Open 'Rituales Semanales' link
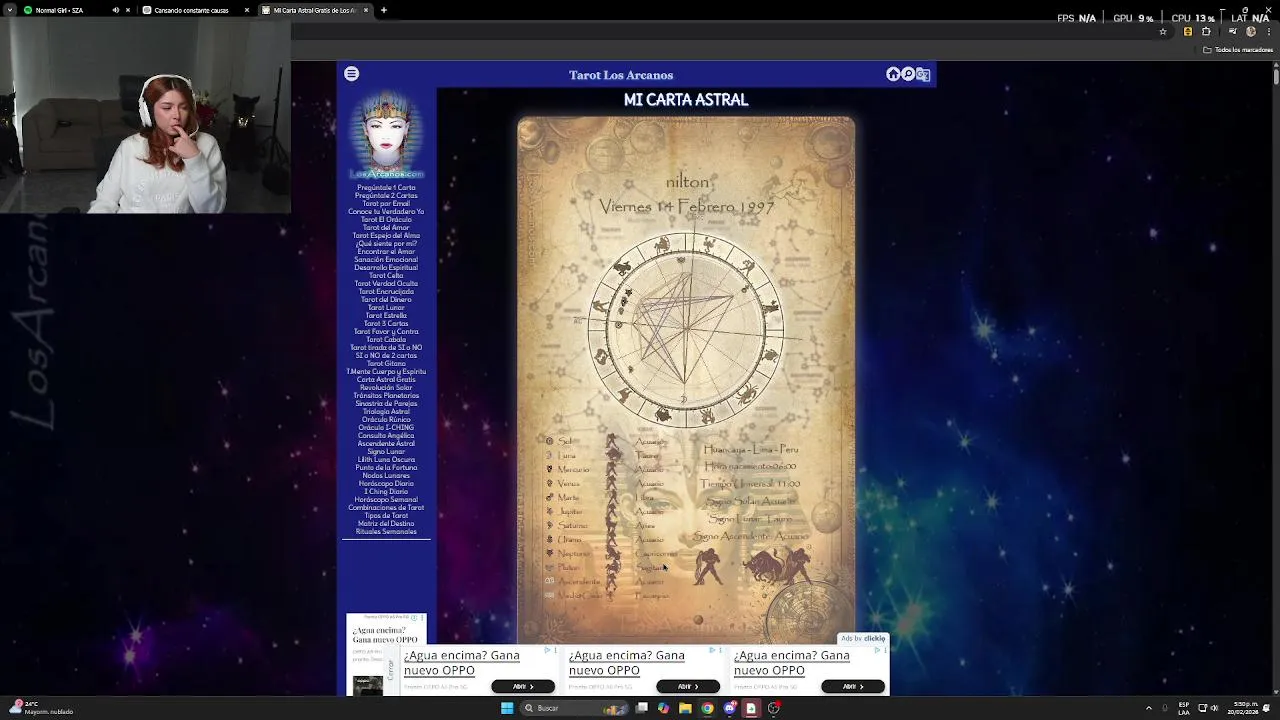Screen dimensions: 1280x720 [x=386, y=532]
